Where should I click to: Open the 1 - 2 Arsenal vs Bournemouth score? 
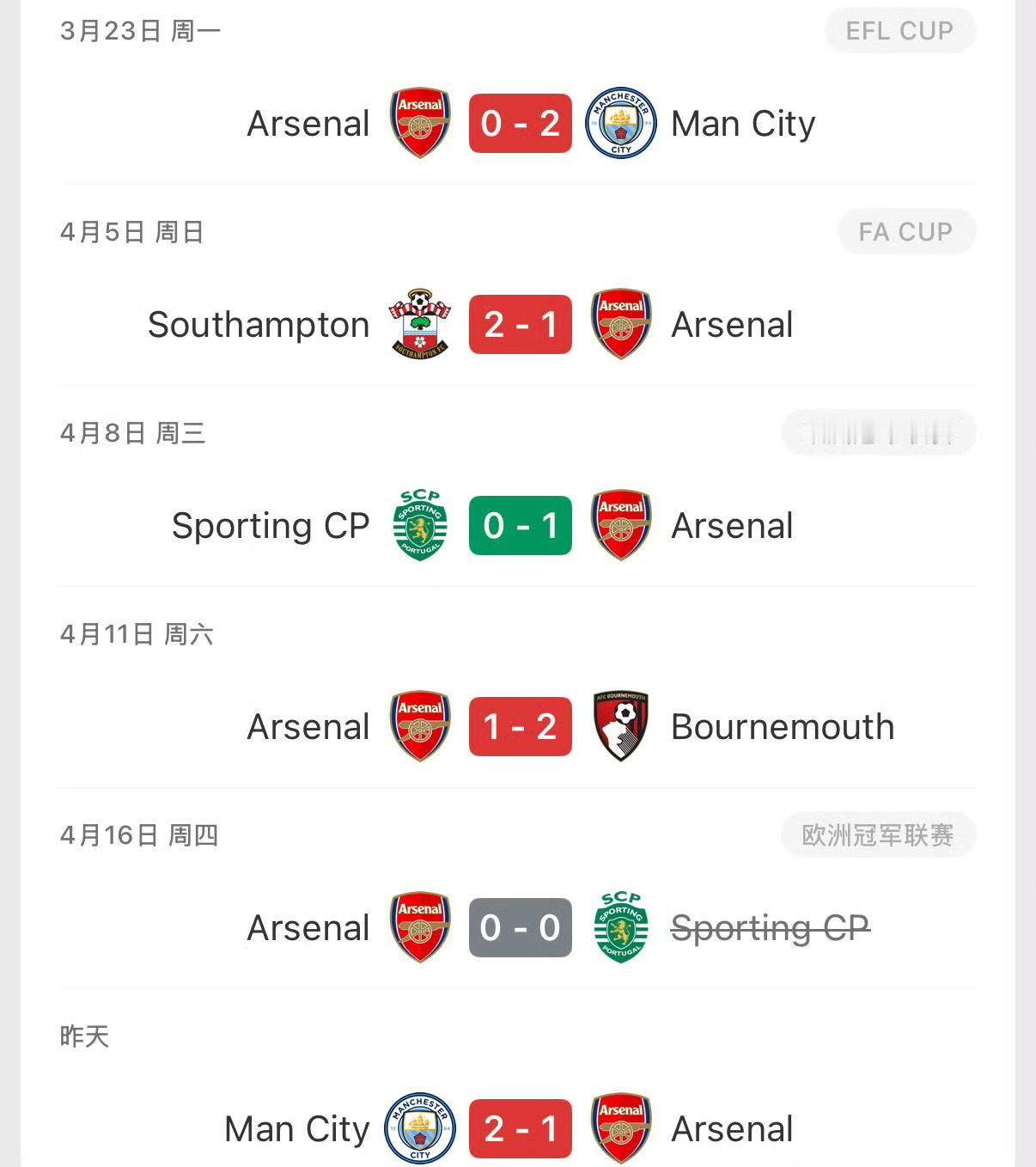pyautogui.click(x=520, y=726)
